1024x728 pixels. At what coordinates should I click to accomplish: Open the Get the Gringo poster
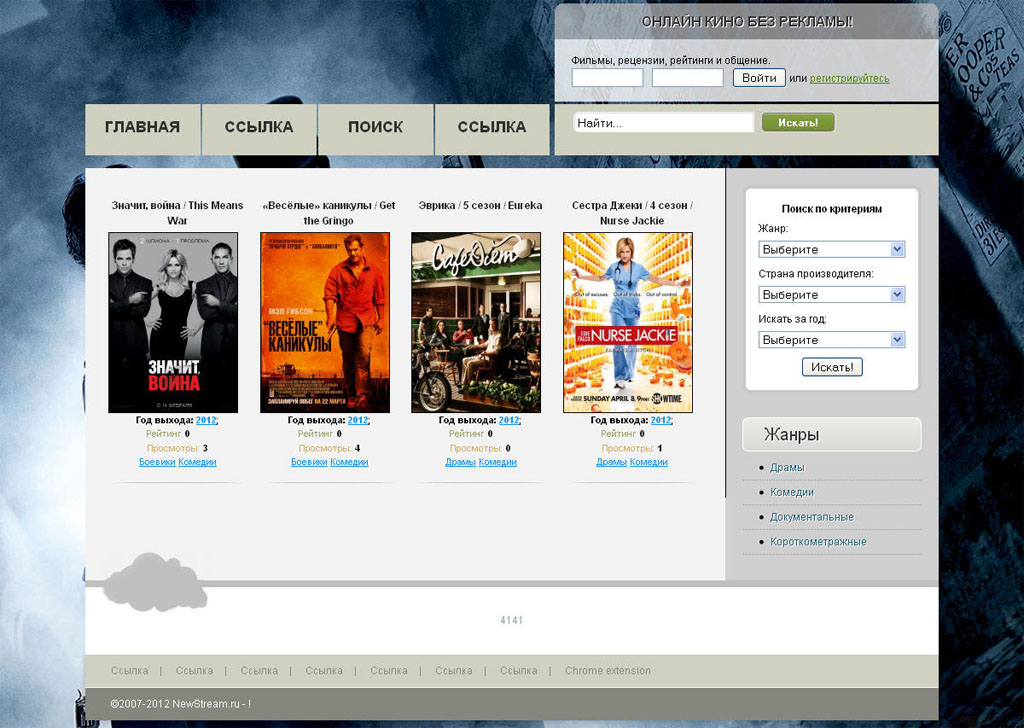tap(325, 322)
